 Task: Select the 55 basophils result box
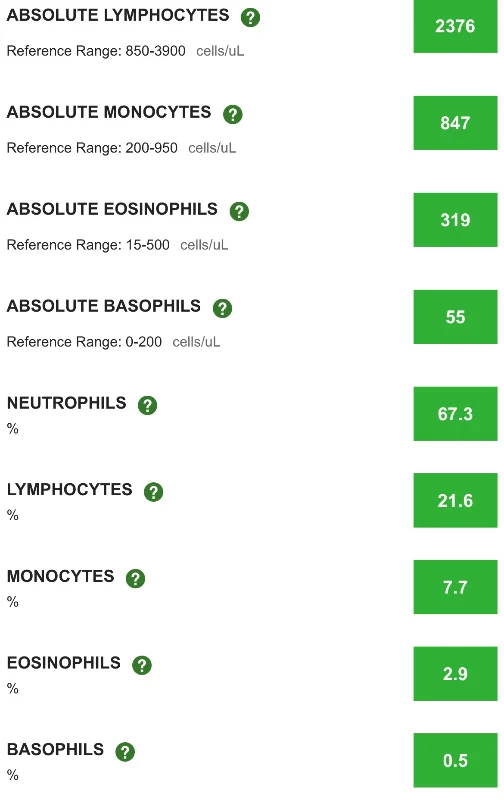[455, 317]
